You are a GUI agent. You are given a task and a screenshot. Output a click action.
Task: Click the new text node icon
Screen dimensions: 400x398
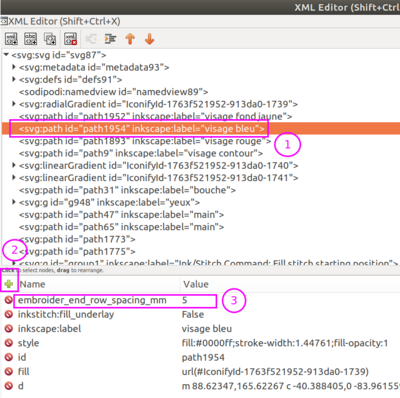tap(31, 39)
